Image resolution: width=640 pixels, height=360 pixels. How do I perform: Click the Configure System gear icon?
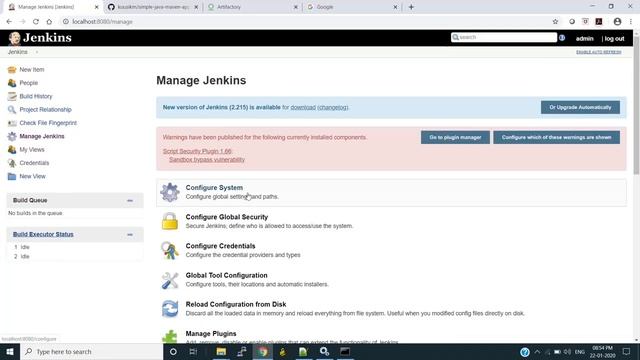tap(170, 192)
